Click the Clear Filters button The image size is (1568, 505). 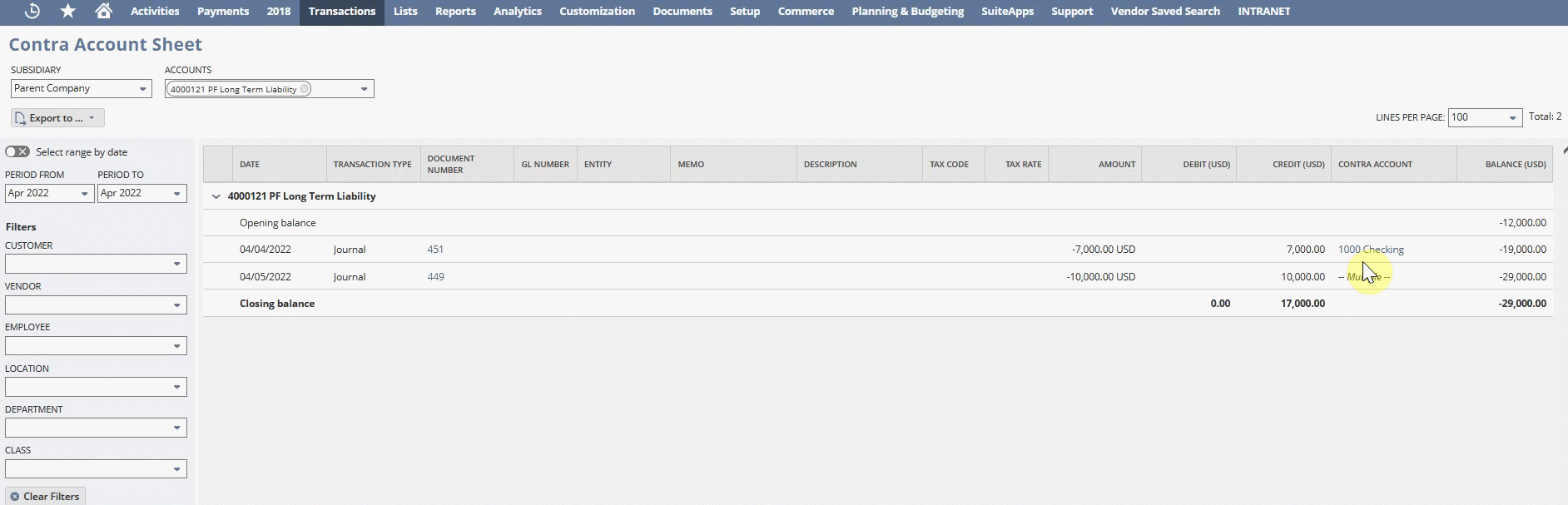point(45,497)
